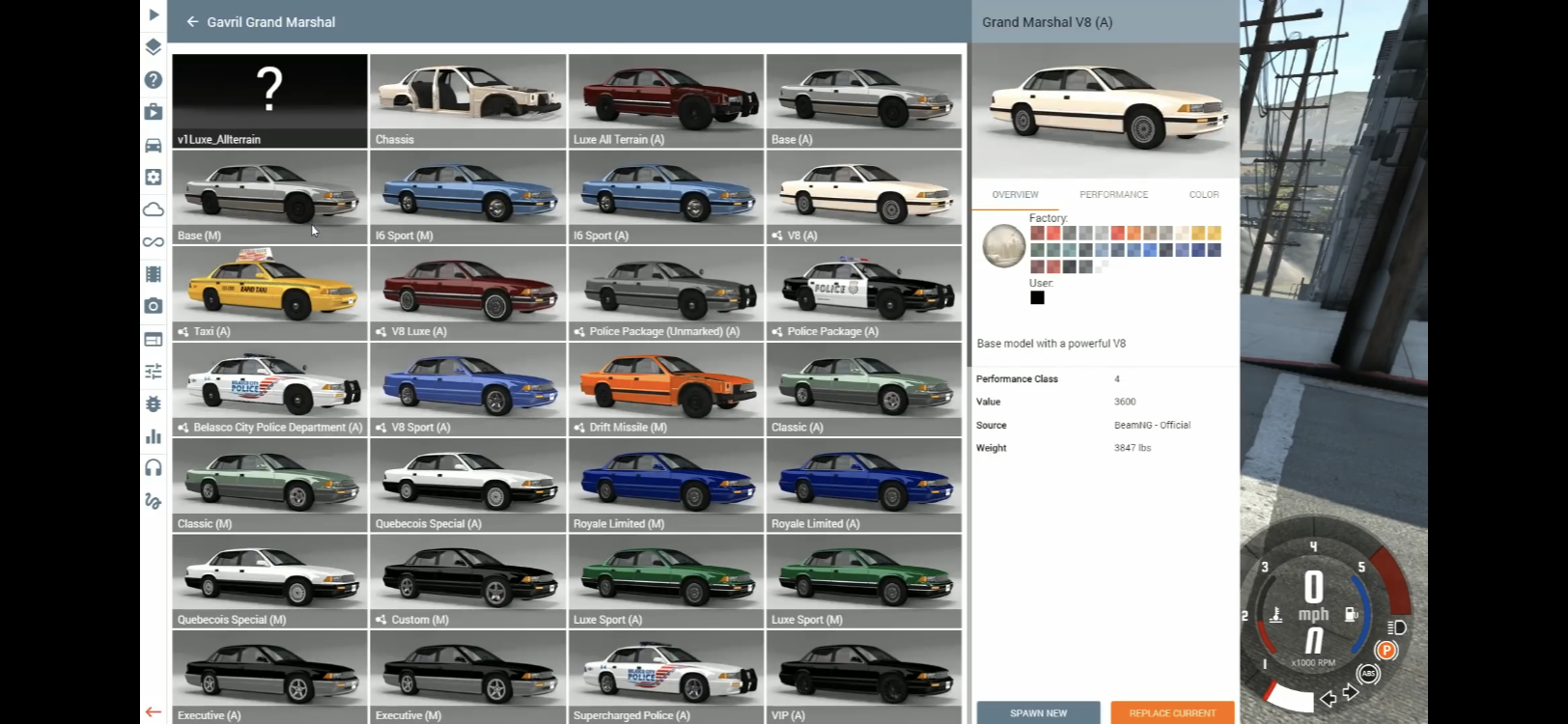Open the vehicles car icon in sidebar
Image resolution: width=1568 pixels, height=724 pixels.
click(154, 145)
